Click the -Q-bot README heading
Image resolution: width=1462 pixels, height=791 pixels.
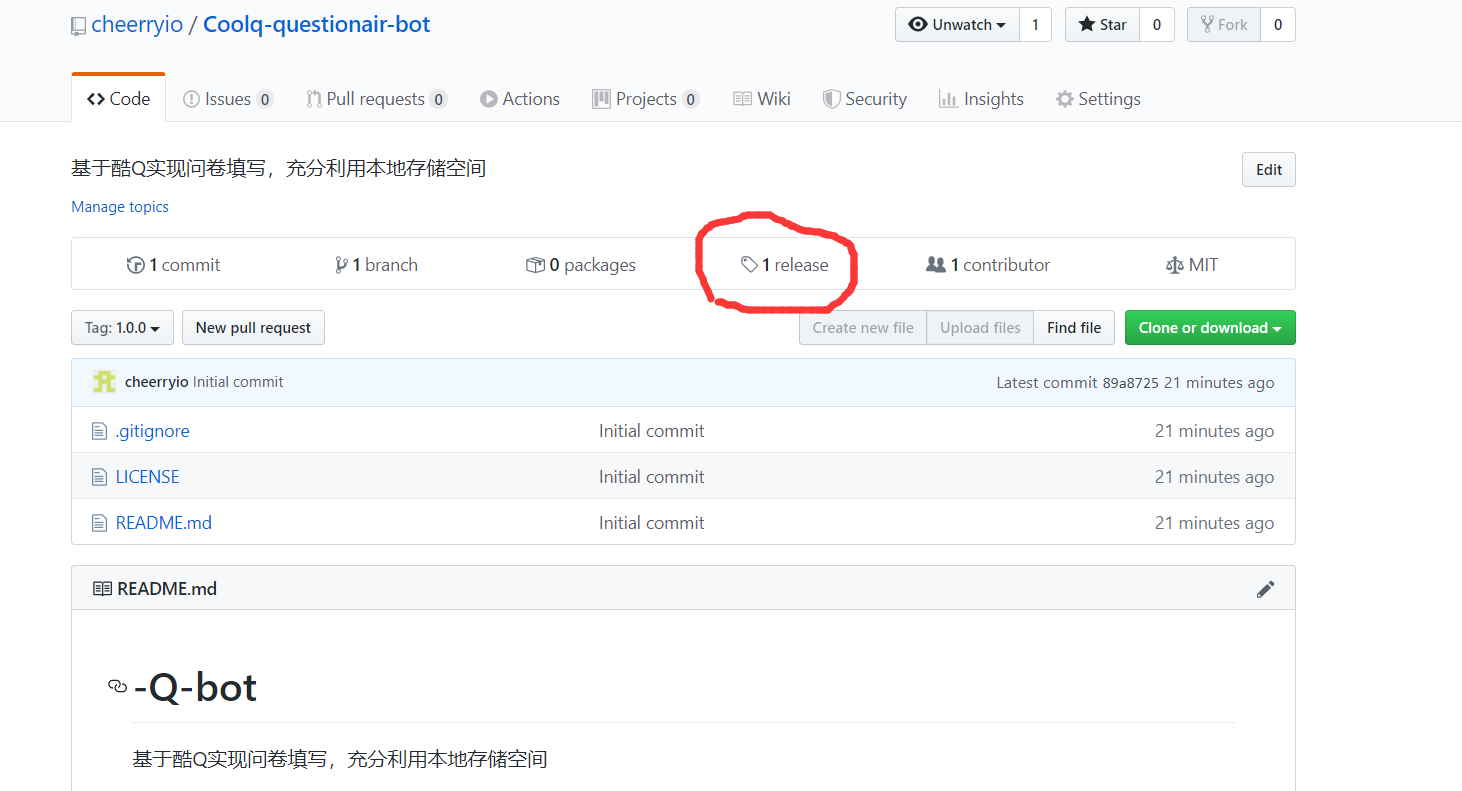[x=195, y=686]
